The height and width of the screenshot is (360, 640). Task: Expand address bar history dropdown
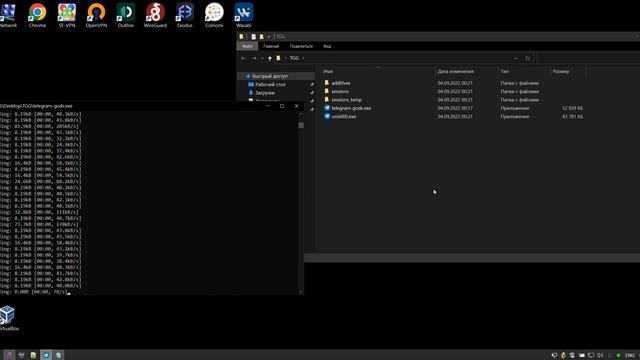(516, 58)
